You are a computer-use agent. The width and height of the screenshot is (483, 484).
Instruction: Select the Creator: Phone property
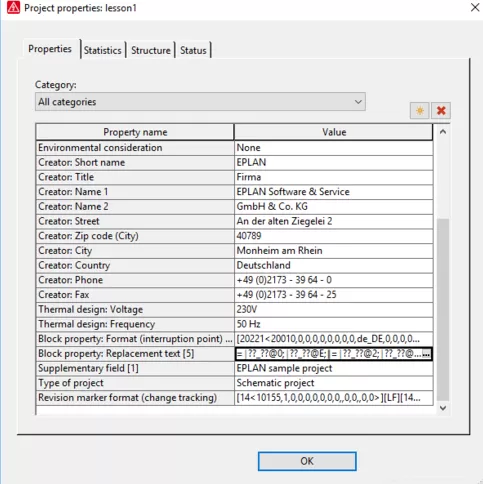tap(135, 280)
